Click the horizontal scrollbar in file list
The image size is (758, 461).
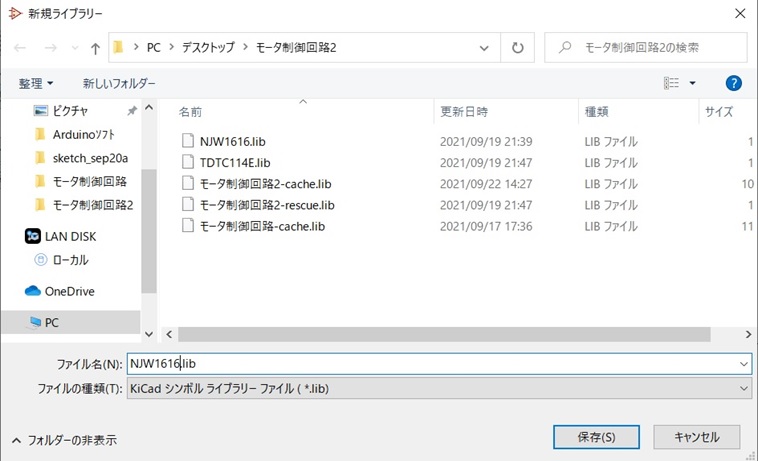(x=440, y=334)
